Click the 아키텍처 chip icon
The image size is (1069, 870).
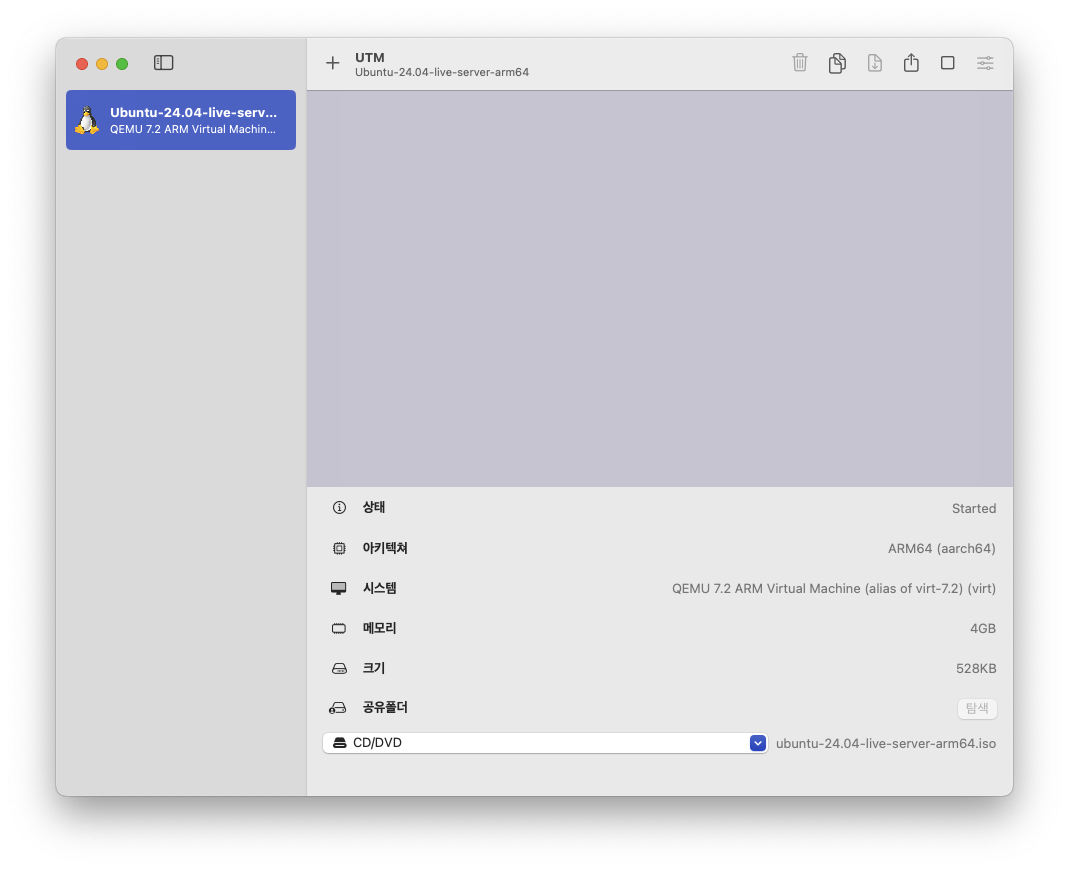339,548
